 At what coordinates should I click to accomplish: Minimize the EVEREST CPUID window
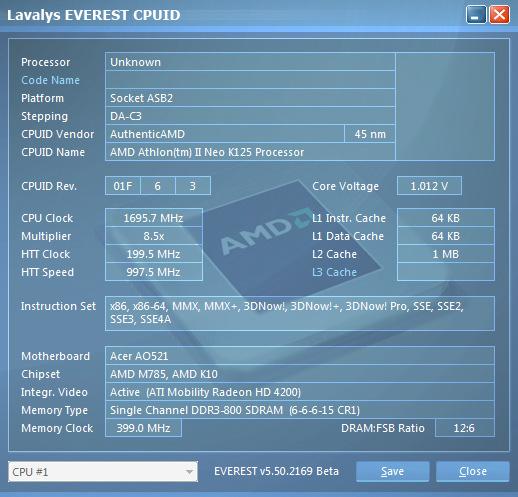click(476, 15)
